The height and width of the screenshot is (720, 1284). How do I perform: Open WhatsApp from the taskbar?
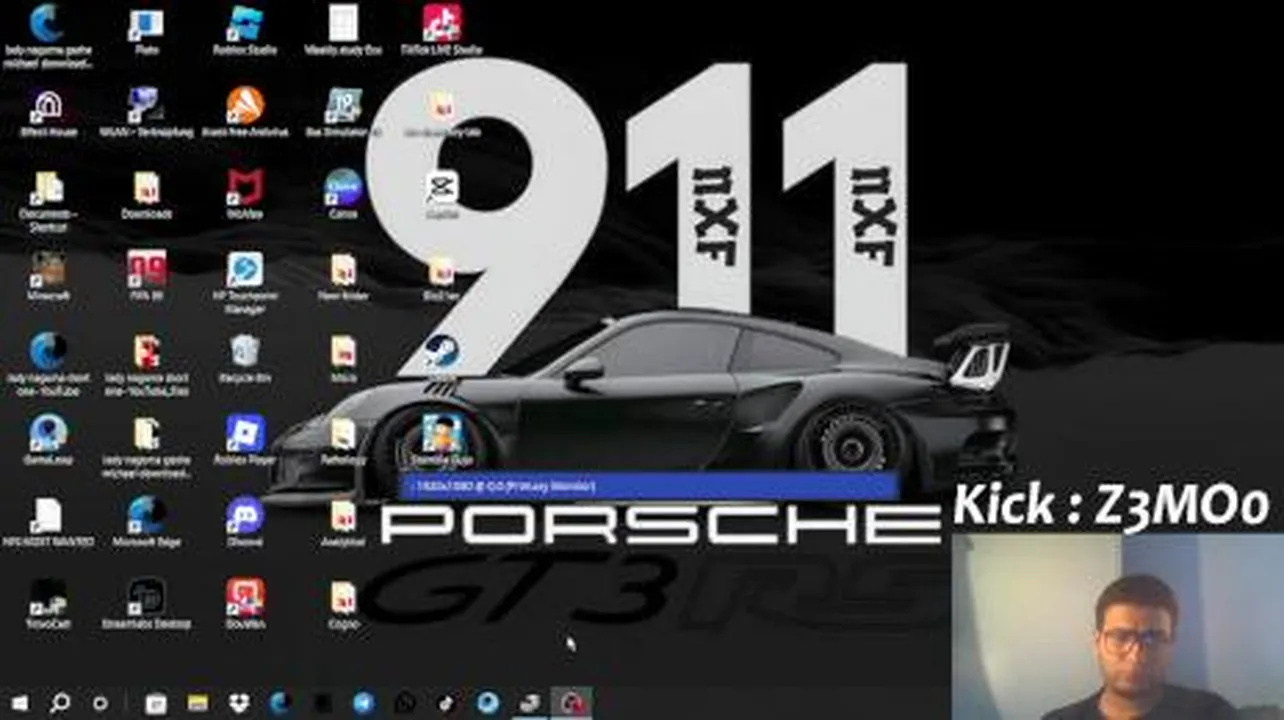point(405,703)
